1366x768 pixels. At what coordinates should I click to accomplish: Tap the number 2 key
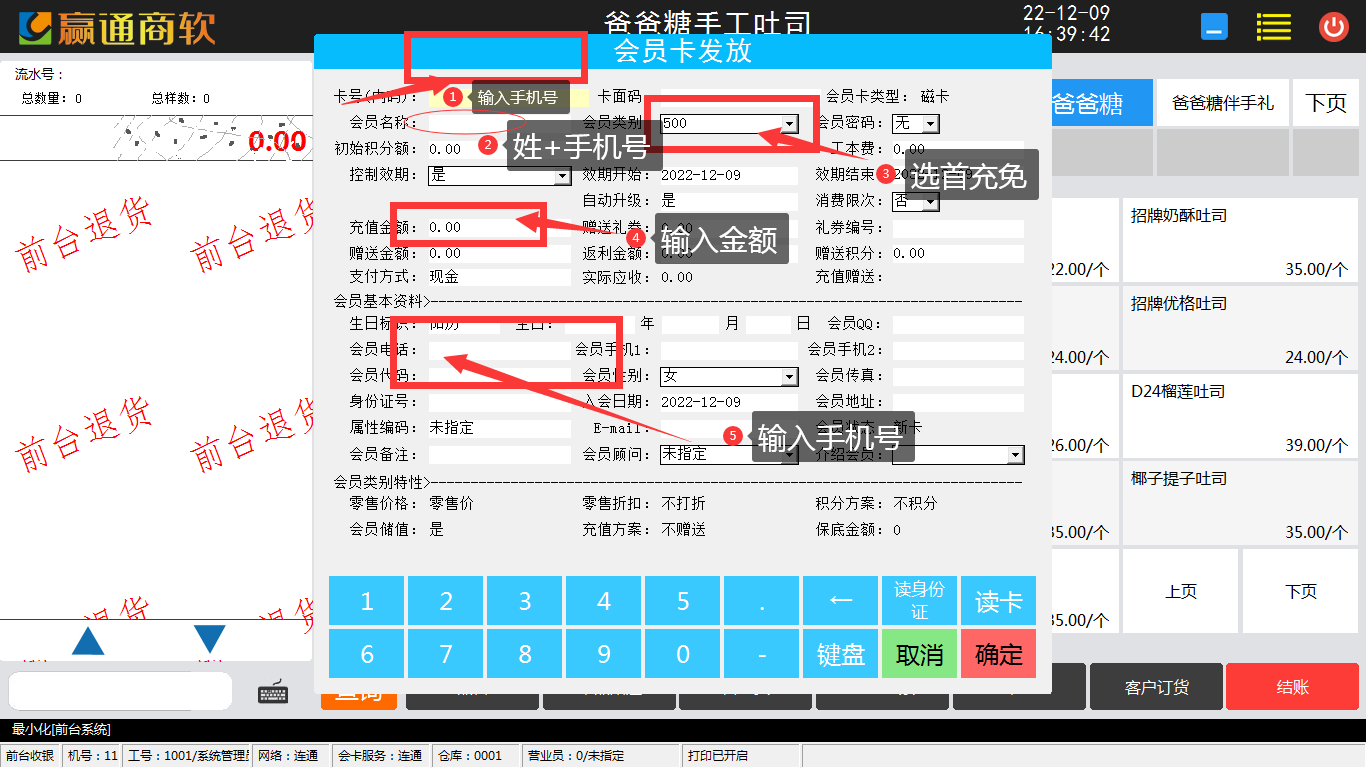point(446,601)
